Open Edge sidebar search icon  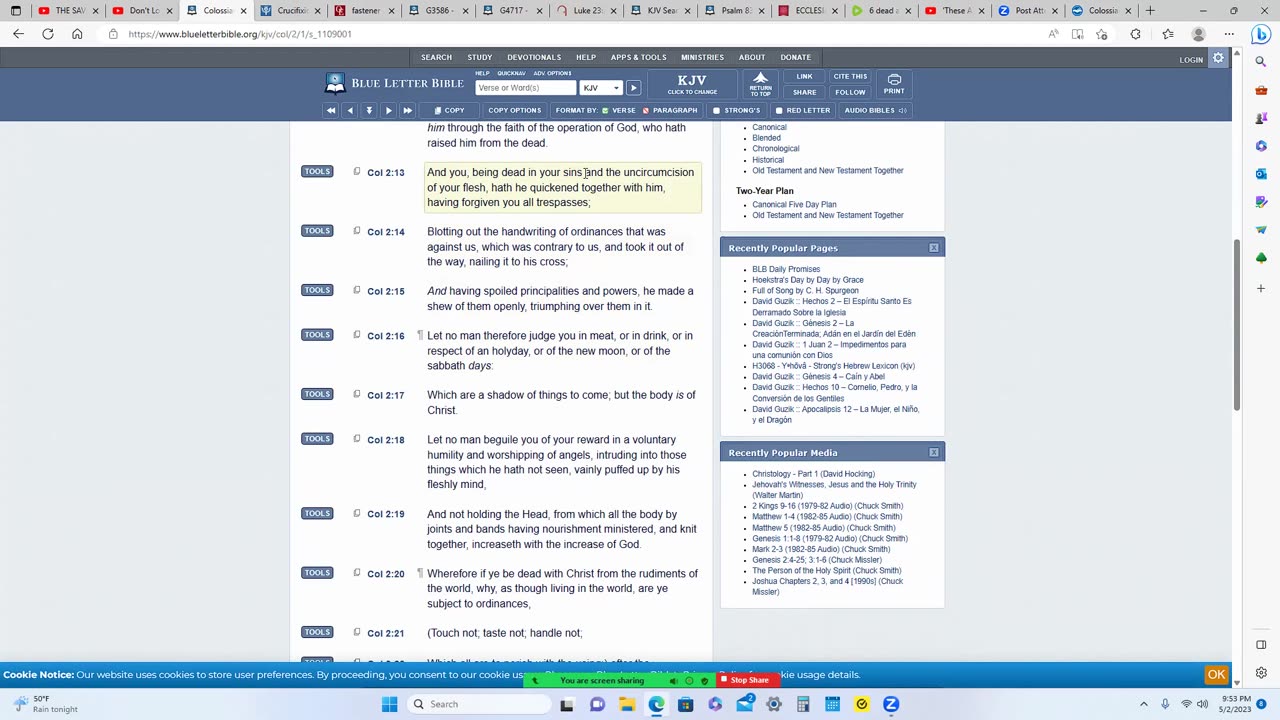(1261, 62)
